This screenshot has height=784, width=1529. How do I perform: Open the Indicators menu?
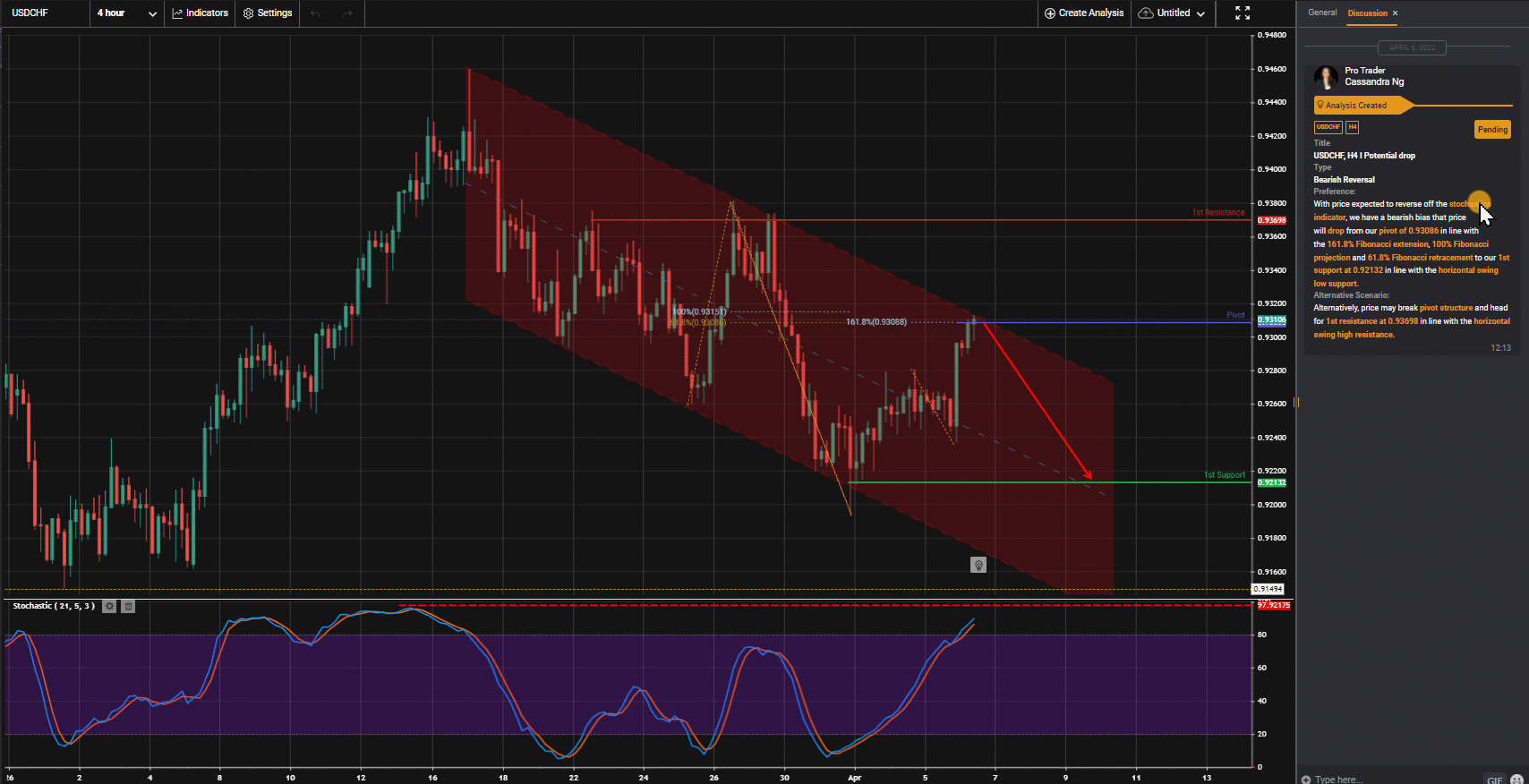coord(200,13)
